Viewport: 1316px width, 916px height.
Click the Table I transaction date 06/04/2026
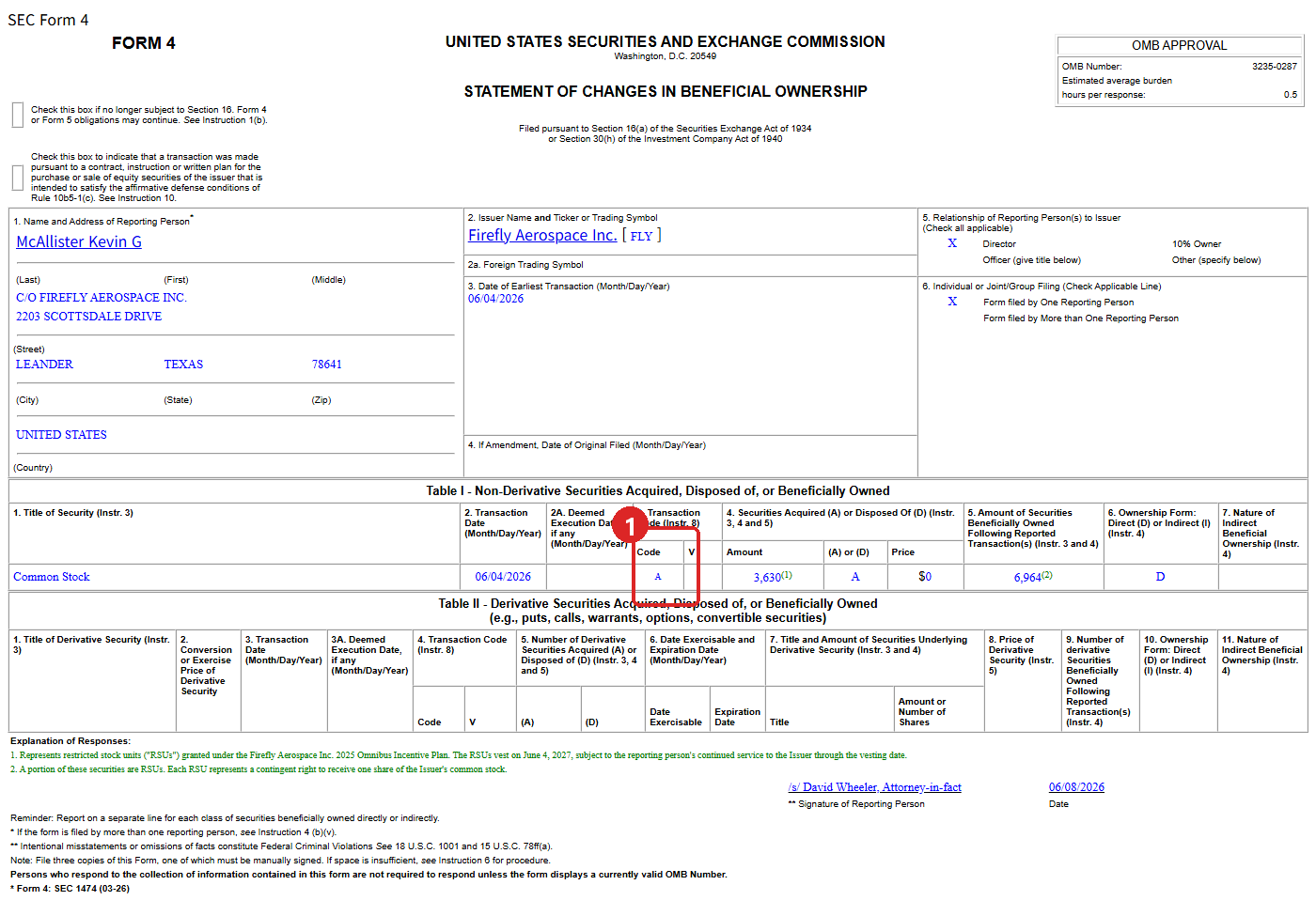tap(503, 577)
